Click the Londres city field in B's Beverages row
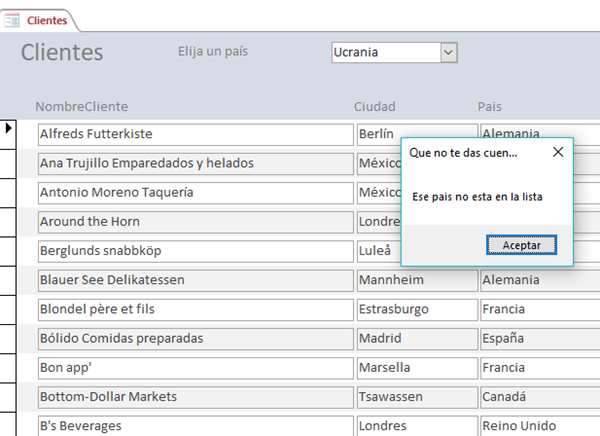Image resolution: width=600 pixels, height=436 pixels. click(x=417, y=426)
